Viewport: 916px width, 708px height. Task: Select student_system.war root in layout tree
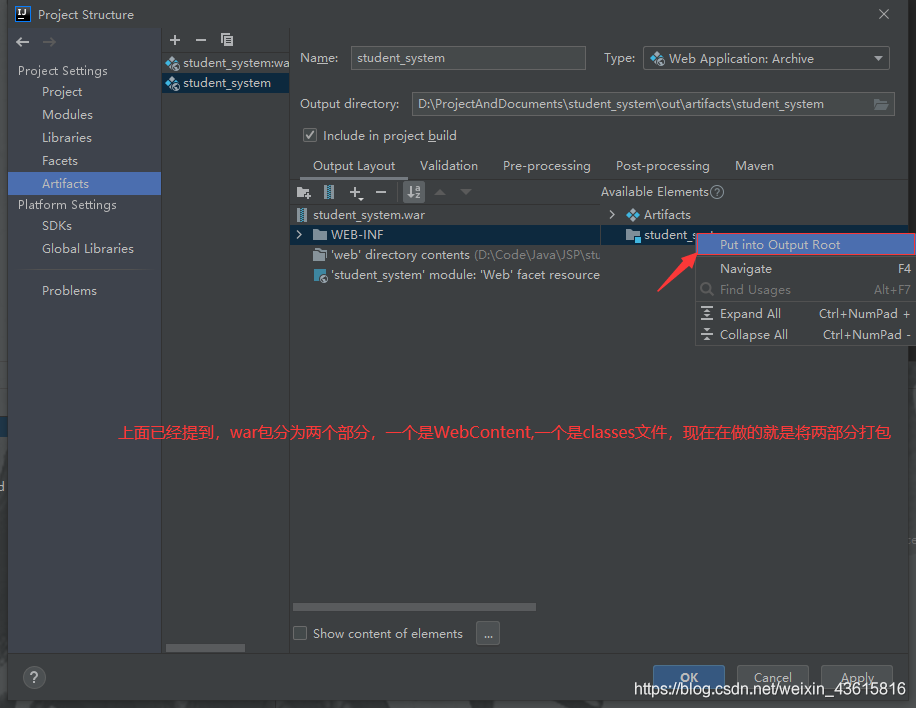pyautogui.click(x=445, y=215)
